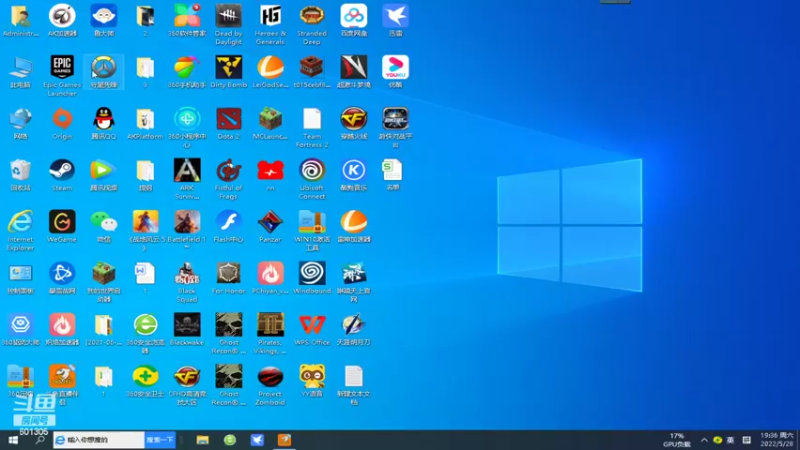Open the Administrator user folder icon
Viewport: 800px width, 450px height.
(20, 20)
